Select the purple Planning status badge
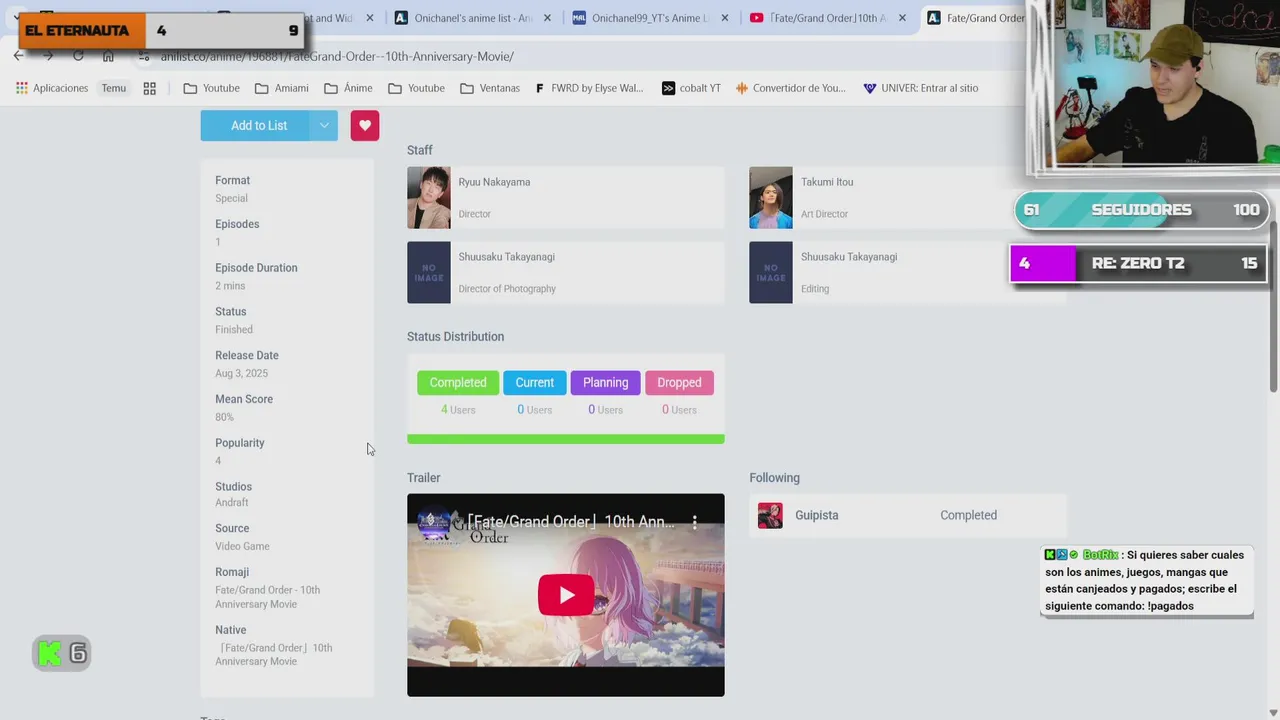1280x720 pixels. (605, 383)
